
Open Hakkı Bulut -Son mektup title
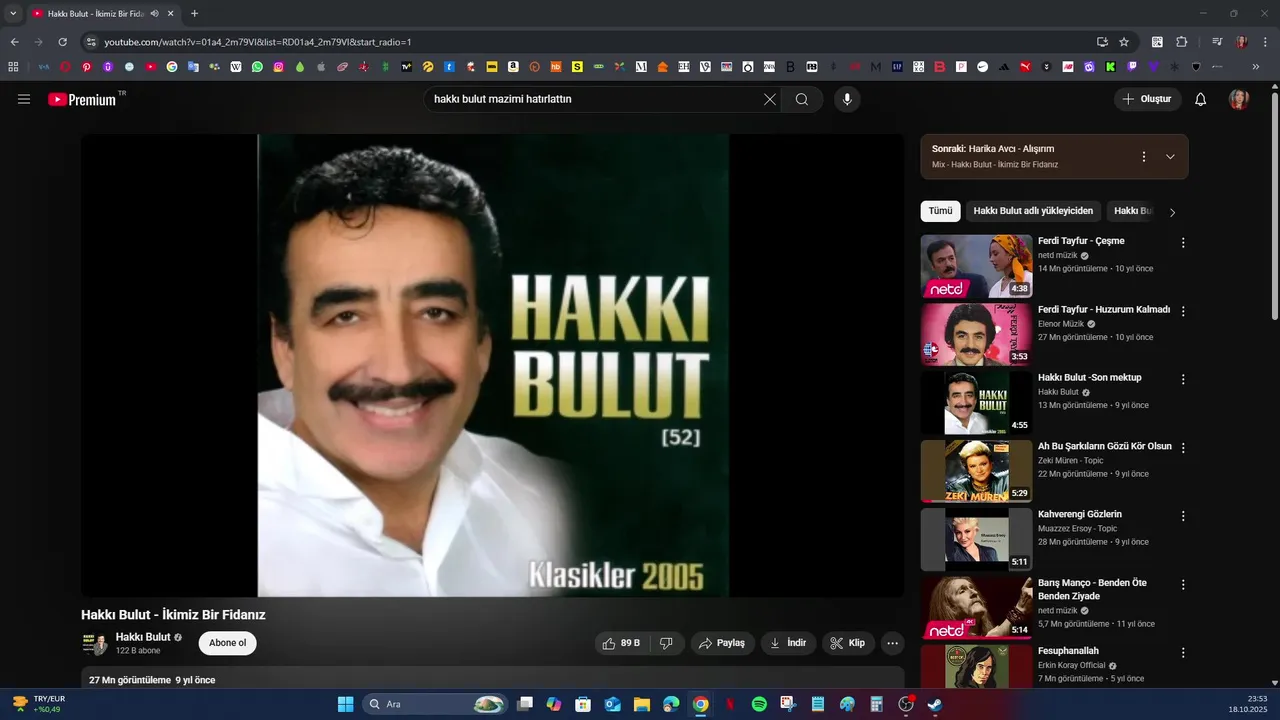(1089, 378)
